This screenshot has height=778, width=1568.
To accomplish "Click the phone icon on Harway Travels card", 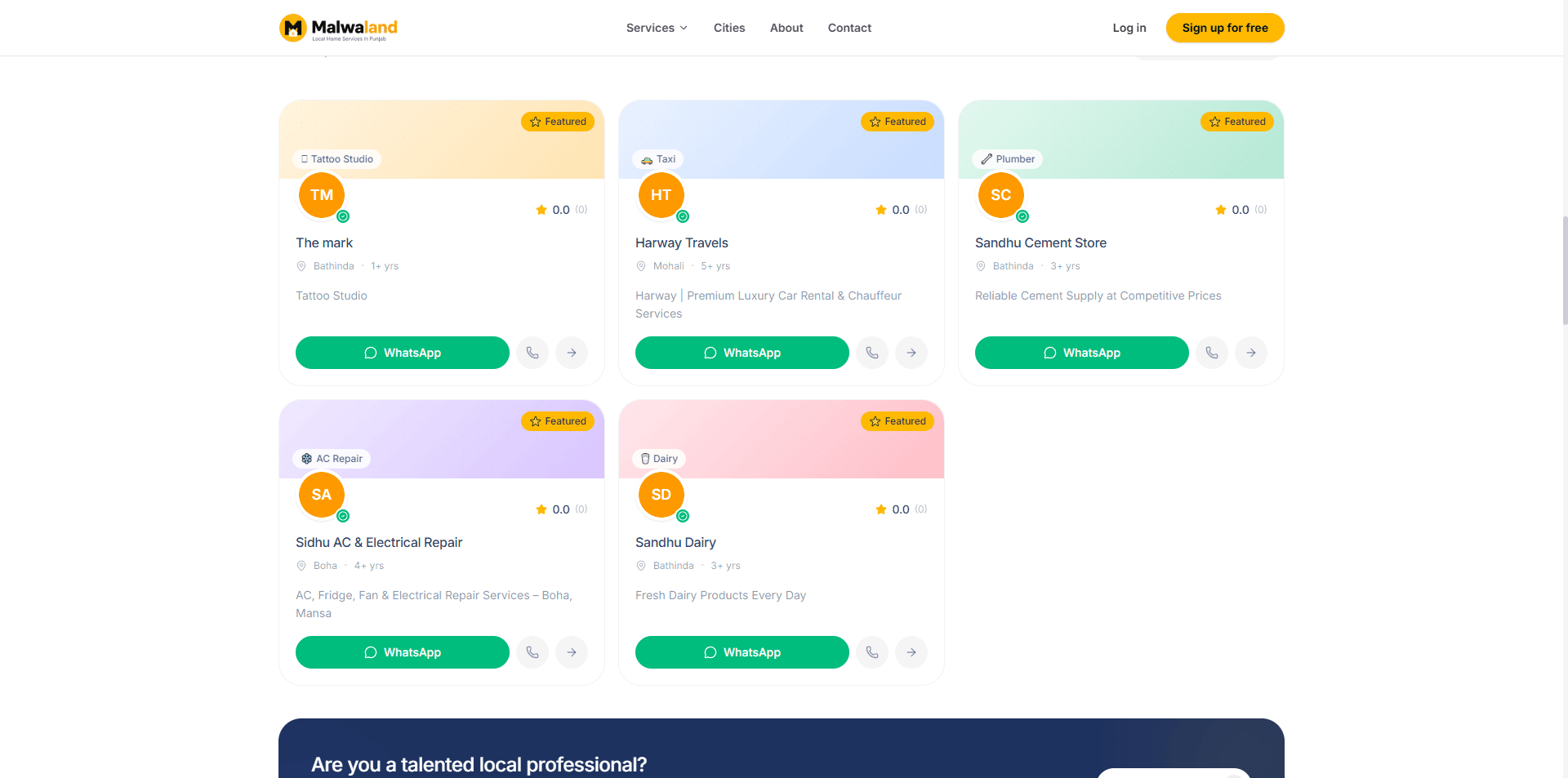I will [872, 353].
